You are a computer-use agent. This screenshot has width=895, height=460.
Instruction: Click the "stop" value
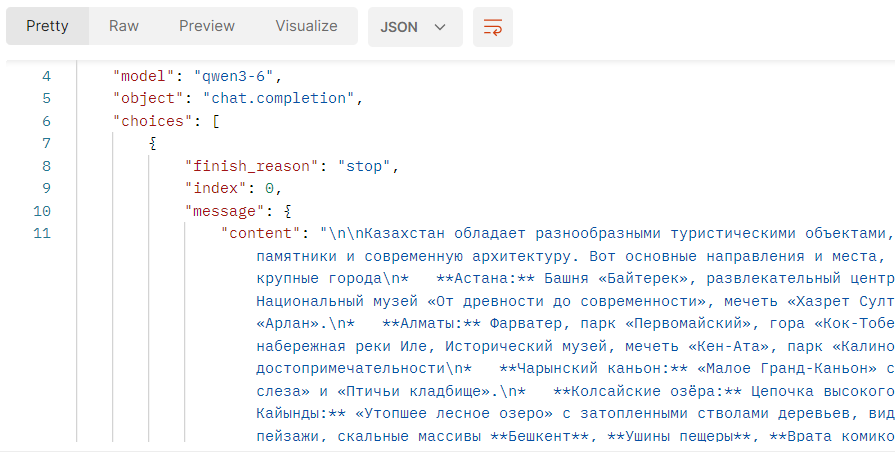[x=364, y=166]
